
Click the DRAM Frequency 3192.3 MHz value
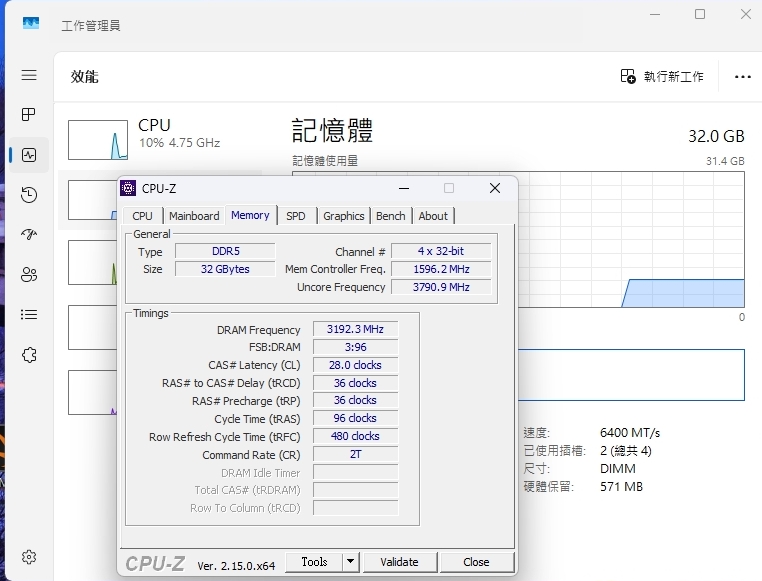coord(356,329)
